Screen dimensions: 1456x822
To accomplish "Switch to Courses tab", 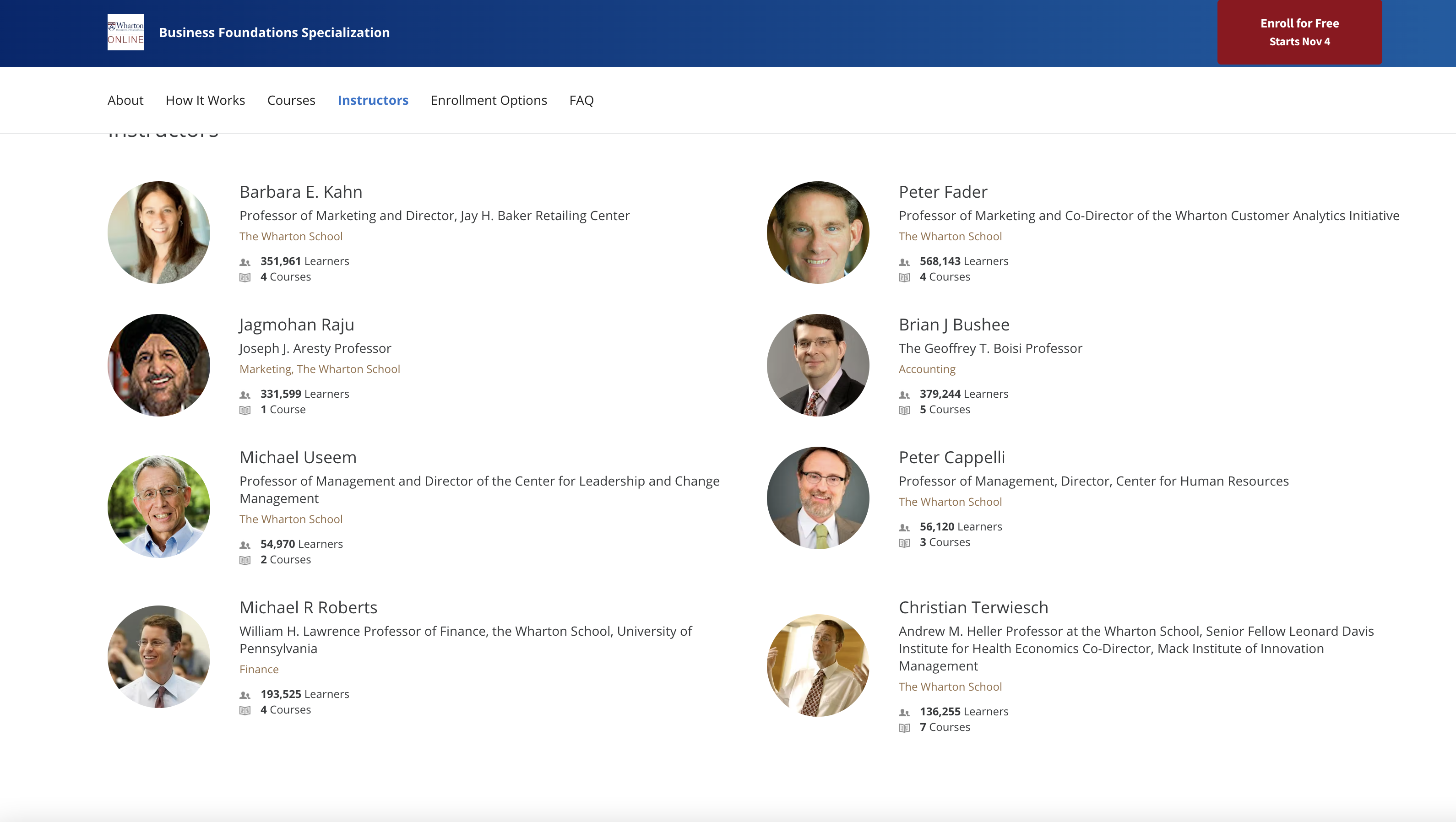I will point(291,100).
